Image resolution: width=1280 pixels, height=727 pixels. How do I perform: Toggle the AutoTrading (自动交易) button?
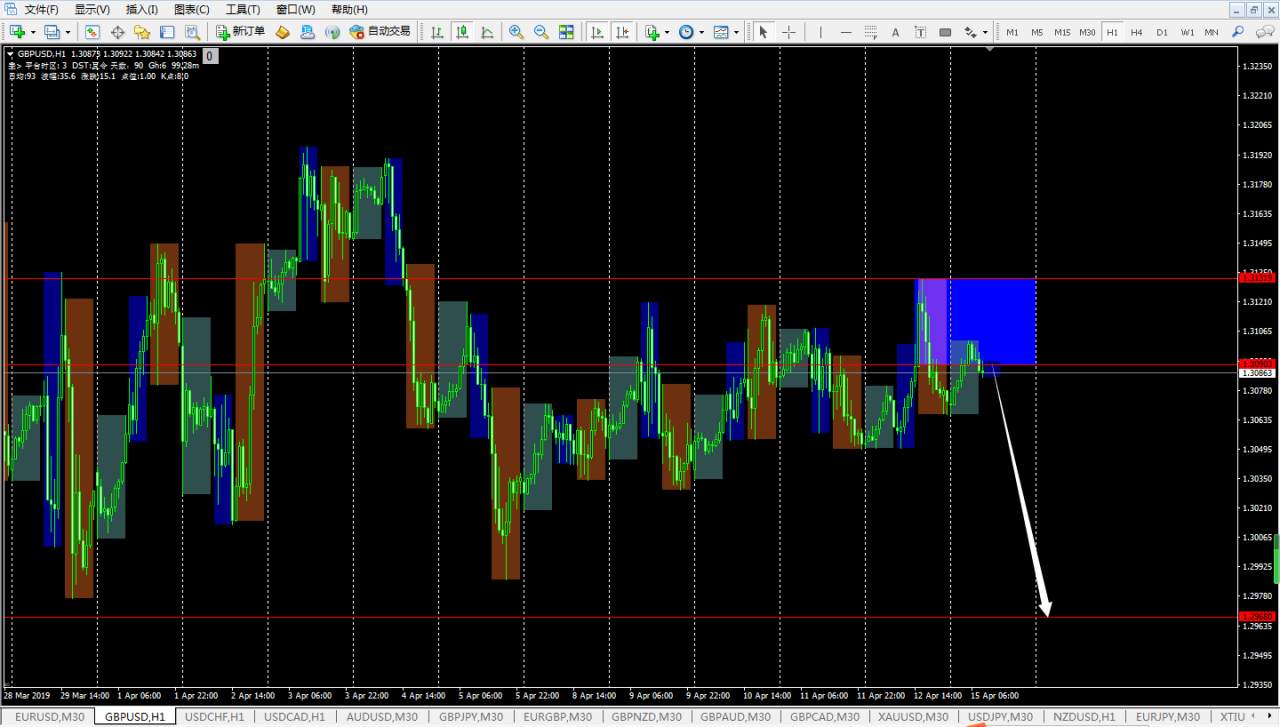tap(379, 32)
